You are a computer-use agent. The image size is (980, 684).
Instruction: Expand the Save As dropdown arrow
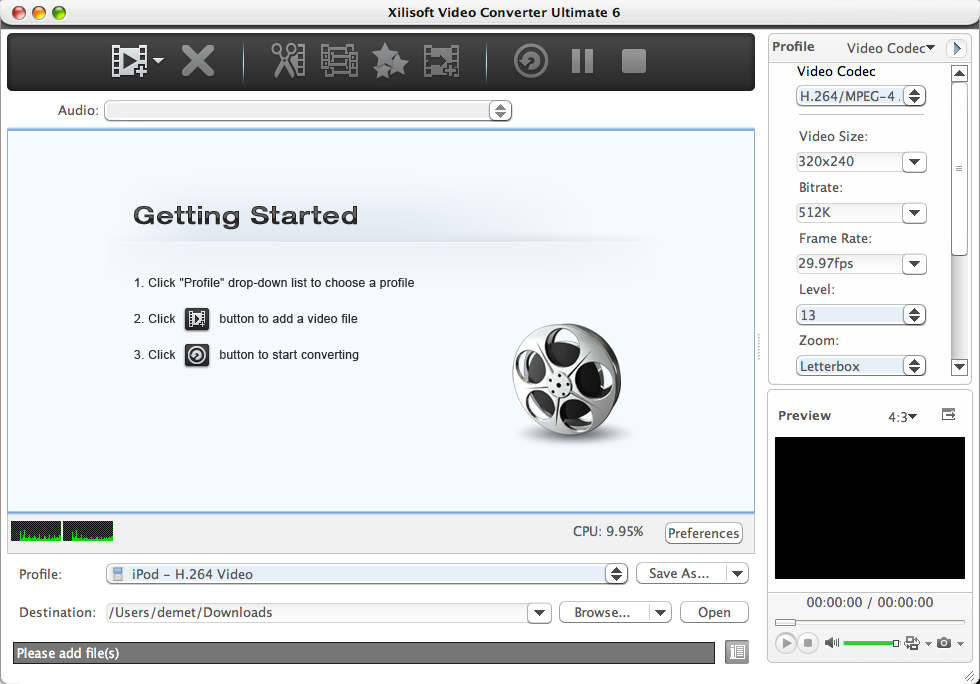tap(738, 573)
